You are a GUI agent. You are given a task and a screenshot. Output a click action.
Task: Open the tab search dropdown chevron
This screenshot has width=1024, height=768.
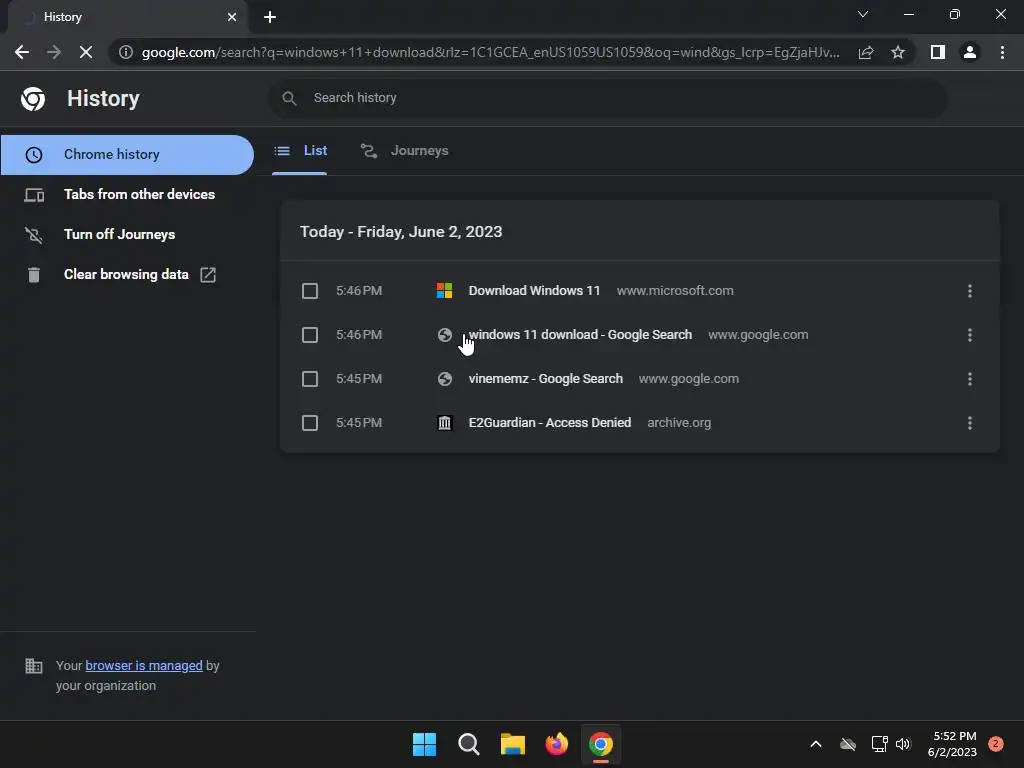pos(863,14)
